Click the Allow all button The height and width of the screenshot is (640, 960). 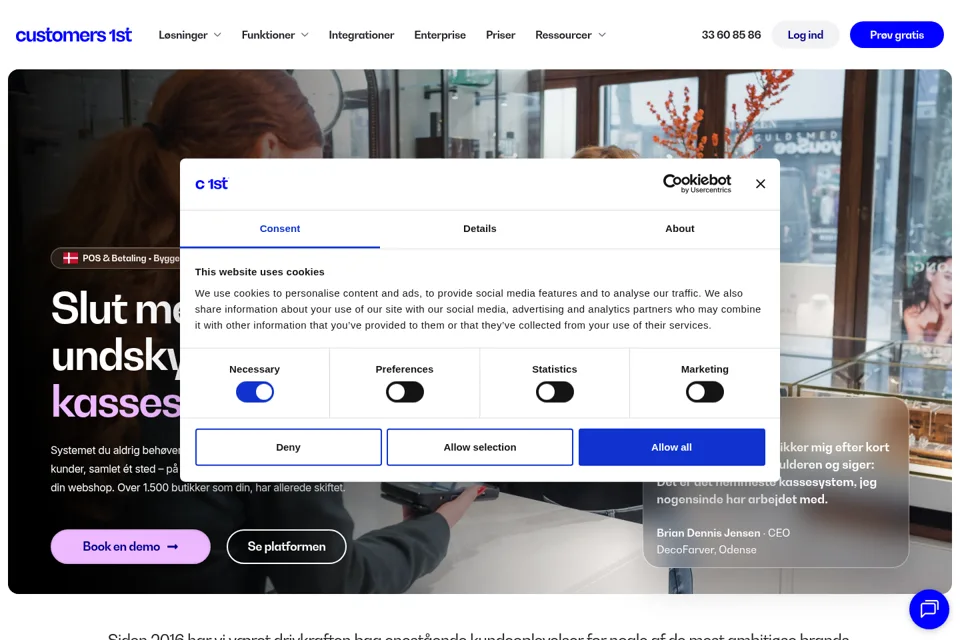point(672,447)
